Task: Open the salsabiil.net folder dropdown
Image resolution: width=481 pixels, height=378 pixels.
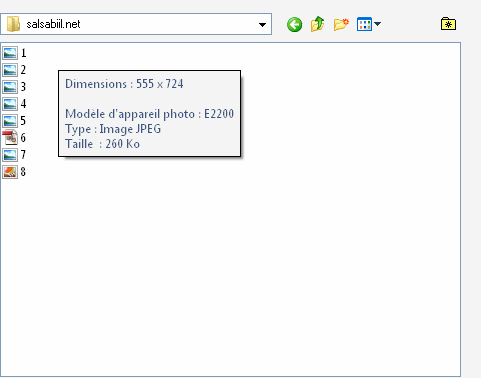Action: pos(262,25)
